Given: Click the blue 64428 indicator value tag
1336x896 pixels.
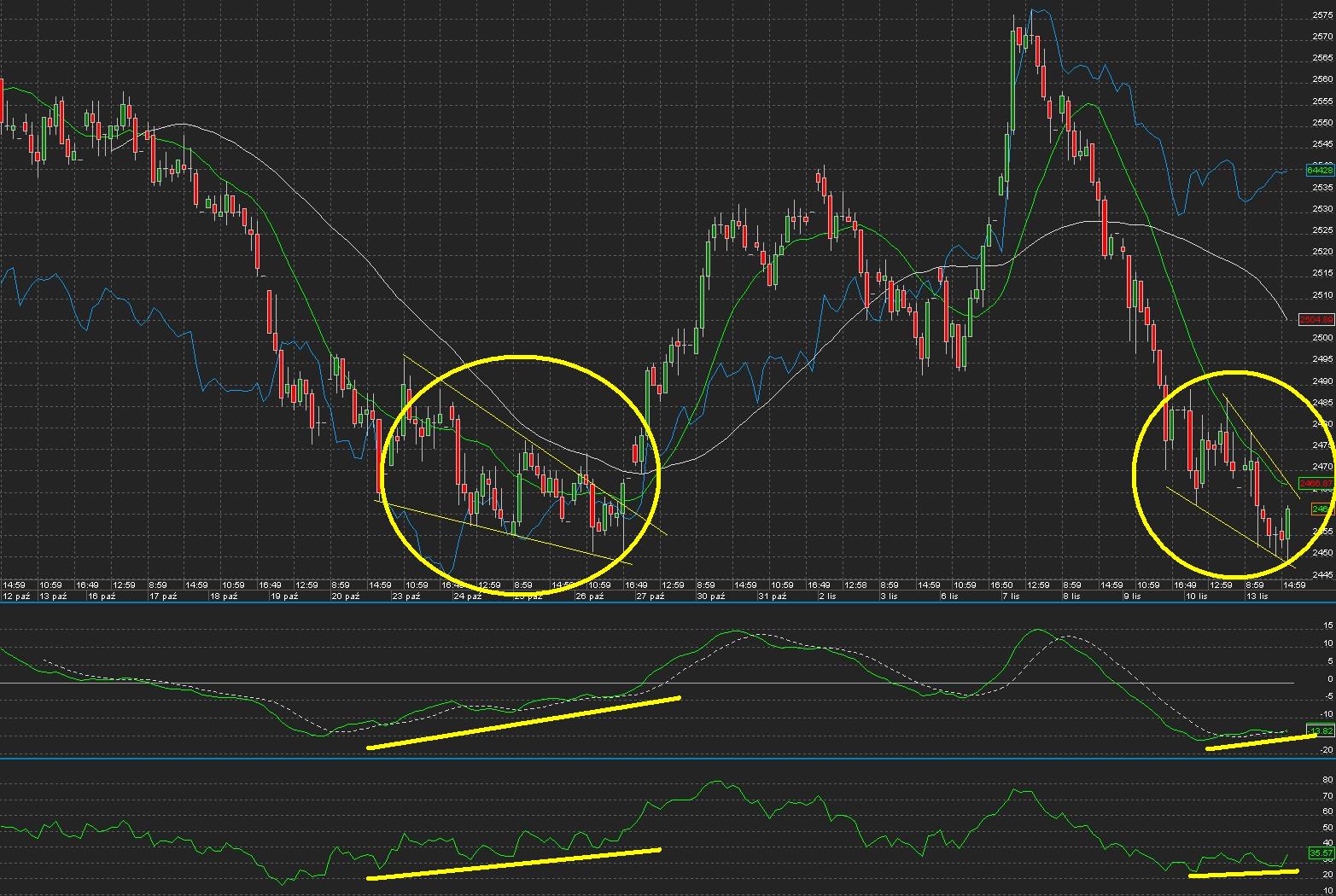Looking at the screenshot, I should click(x=1320, y=171).
